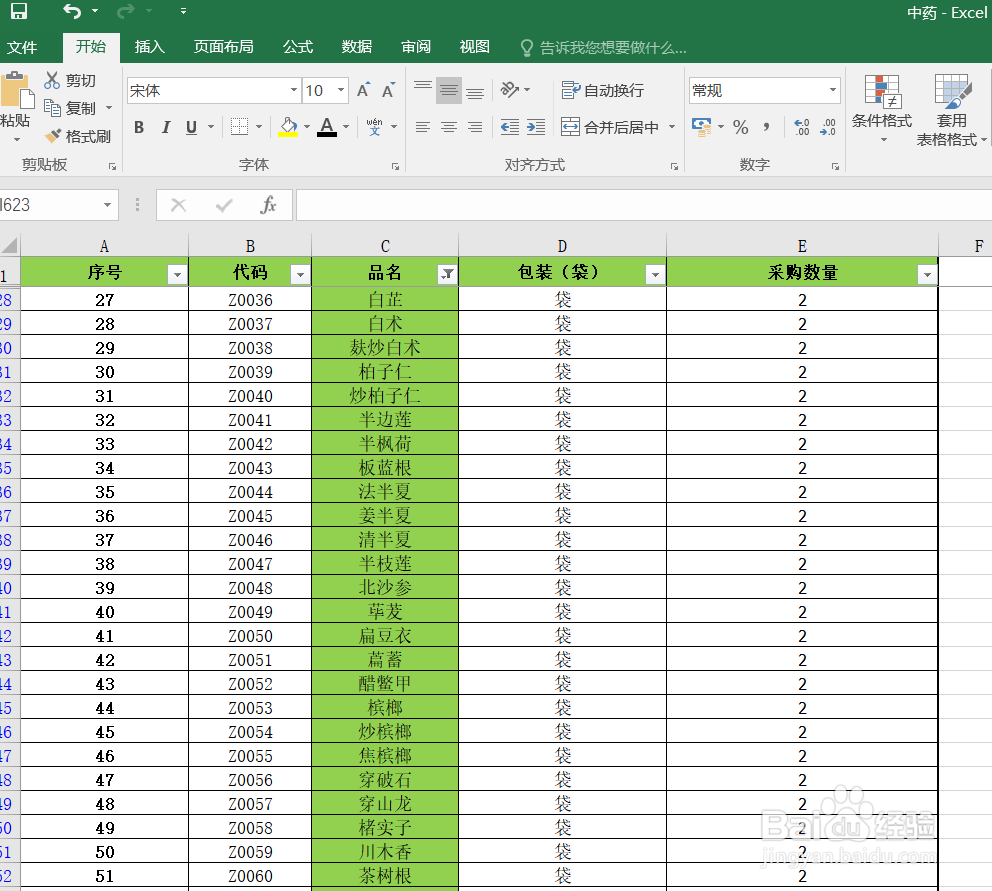Switch to the 开始 tab

91,47
